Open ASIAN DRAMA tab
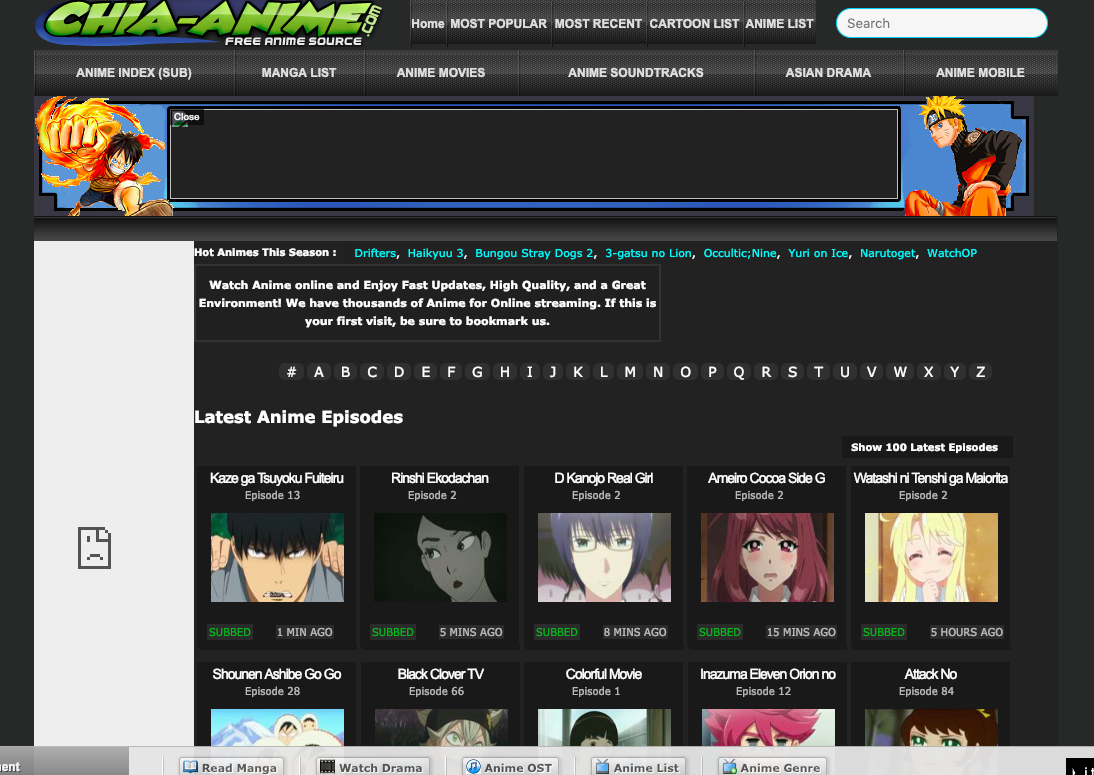 click(828, 73)
